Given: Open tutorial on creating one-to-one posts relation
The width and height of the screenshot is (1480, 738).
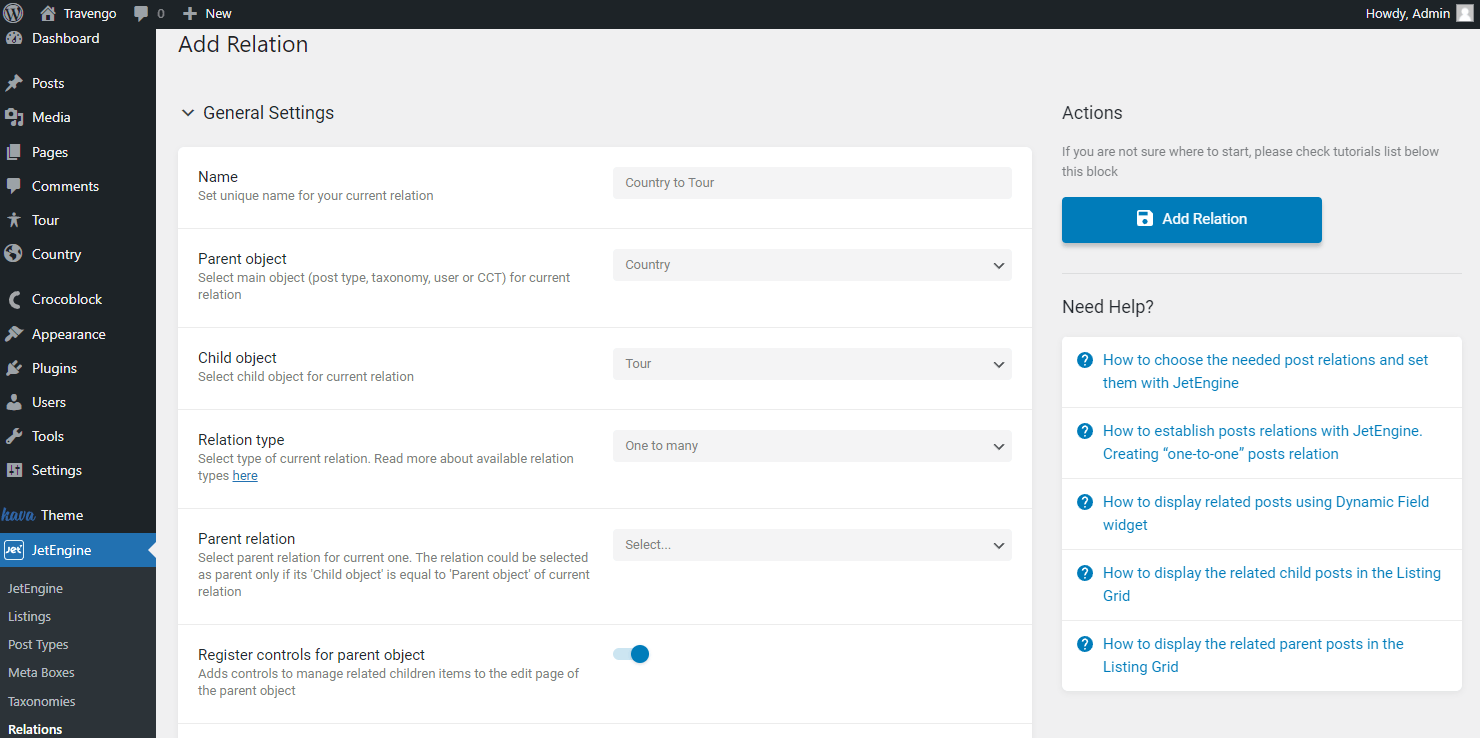Looking at the screenshot, I should tap(1263, 442).
